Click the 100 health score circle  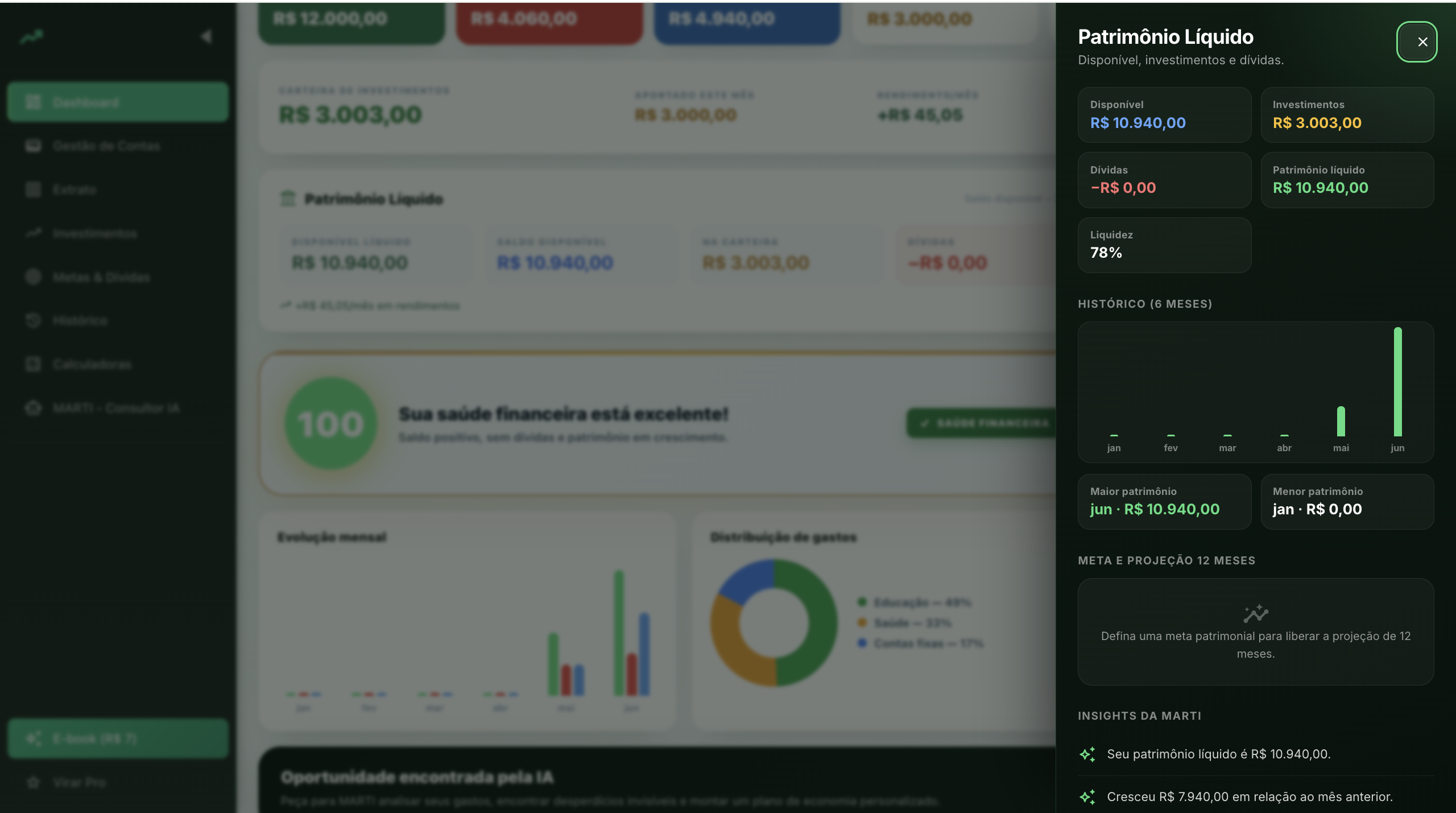(x=330, y=423)
